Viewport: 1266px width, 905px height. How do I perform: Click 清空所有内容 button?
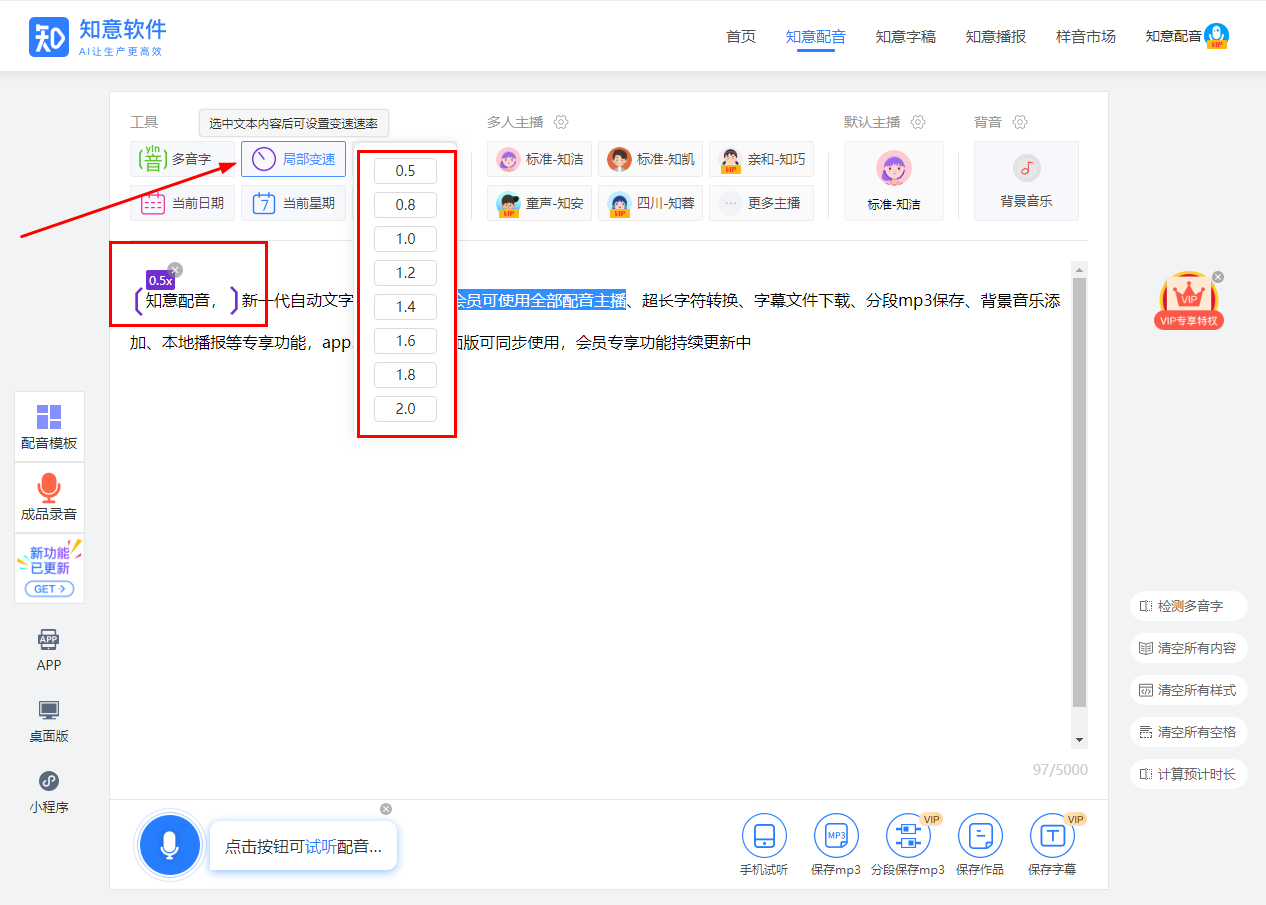tap(1188, 648)
